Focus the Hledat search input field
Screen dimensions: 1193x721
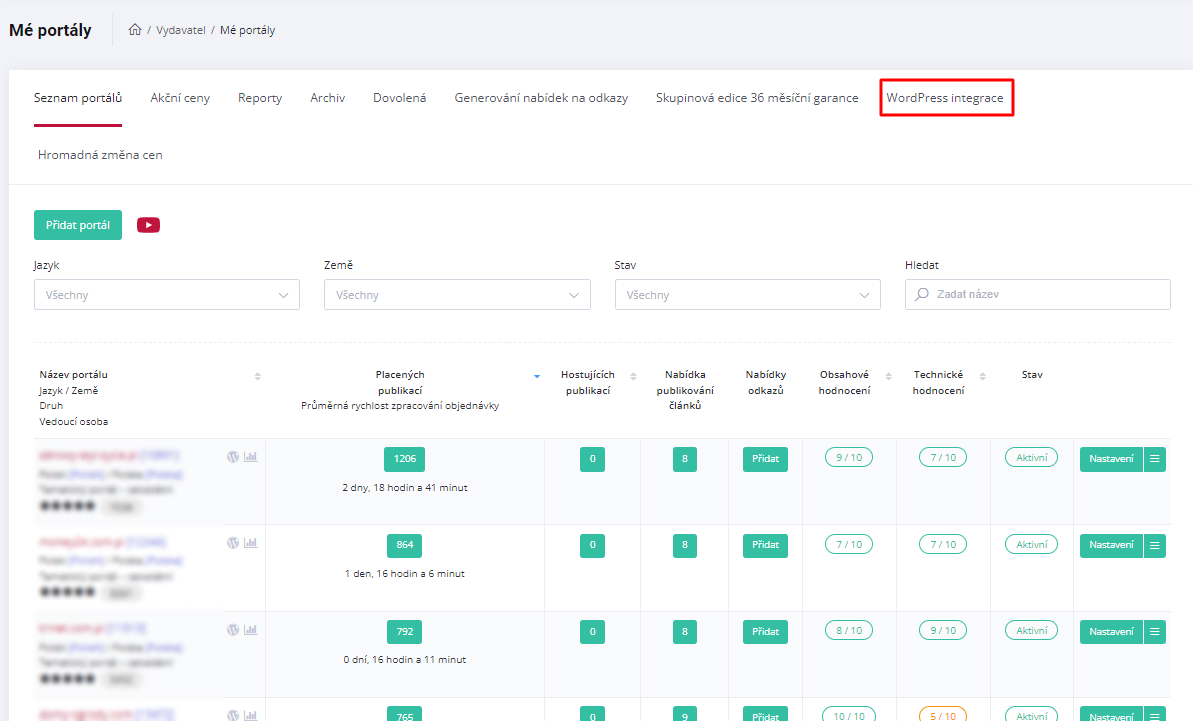1047,295
